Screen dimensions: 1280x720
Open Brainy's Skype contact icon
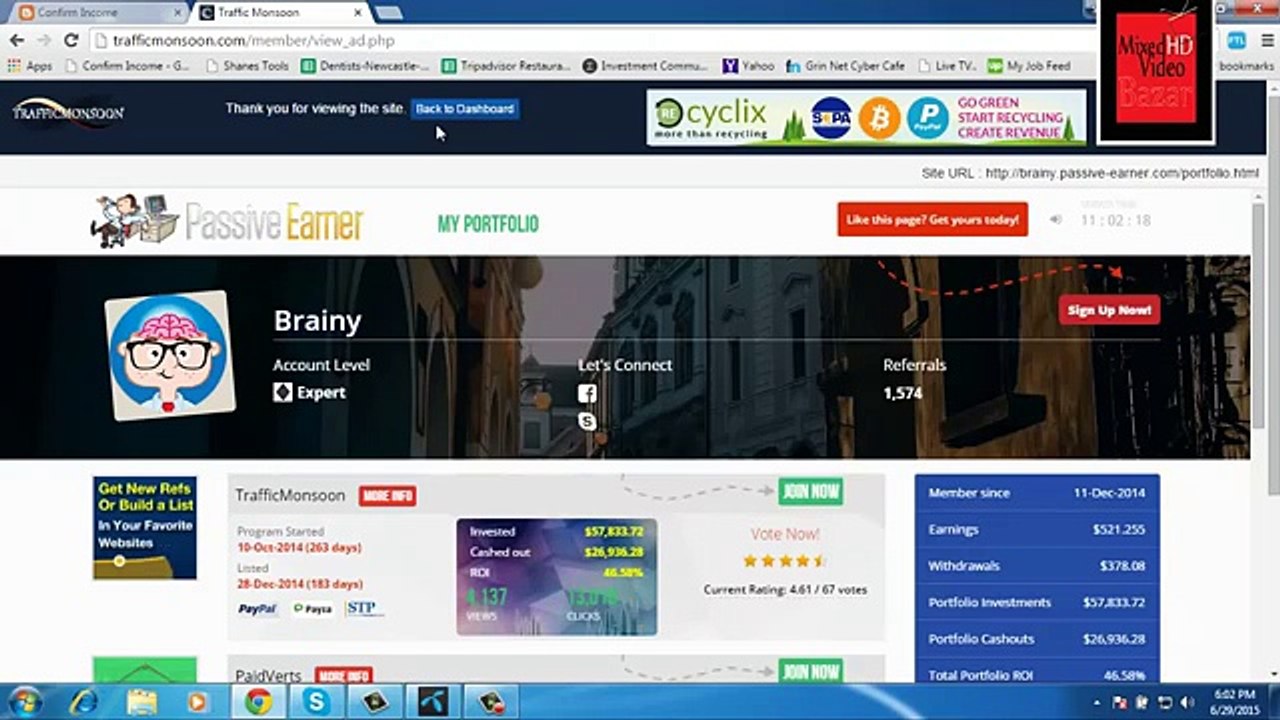pyautogui.click(x=587, y=421)
